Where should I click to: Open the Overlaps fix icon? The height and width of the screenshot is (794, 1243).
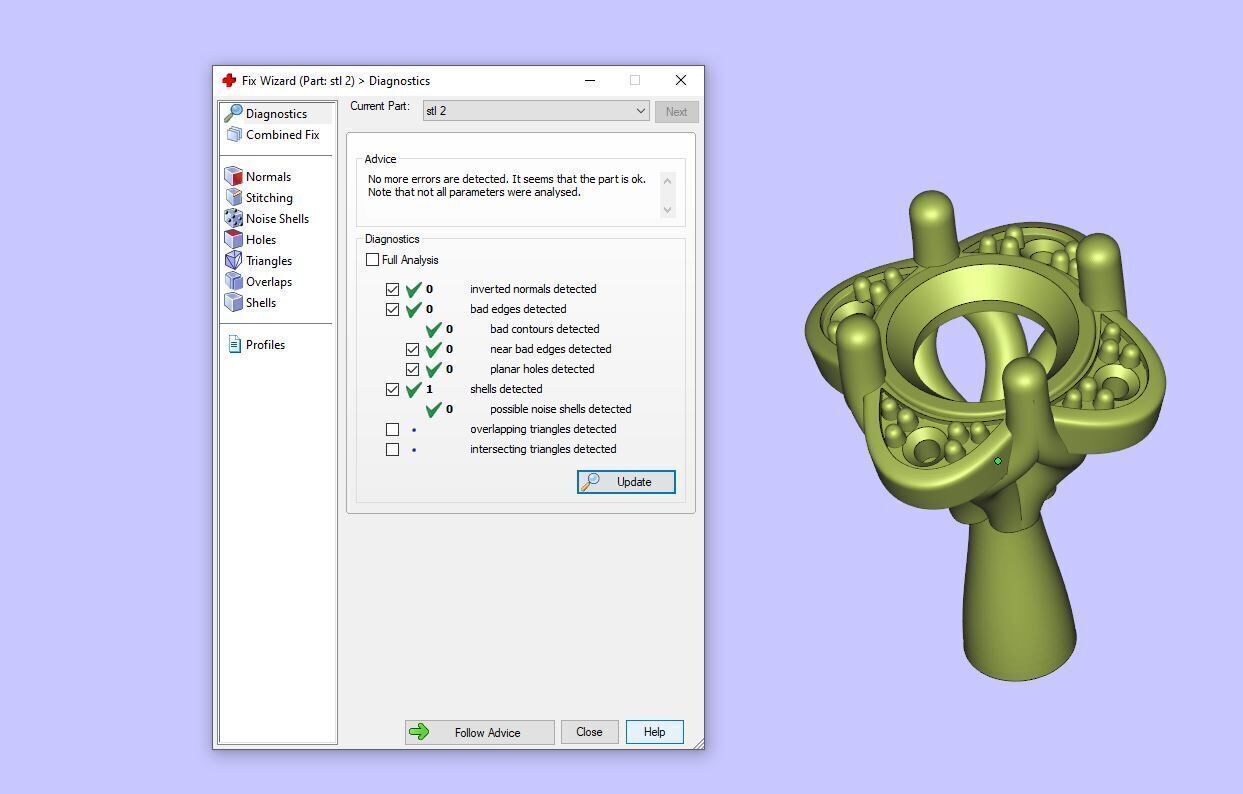pyautogui.click(x=234, y=281)
